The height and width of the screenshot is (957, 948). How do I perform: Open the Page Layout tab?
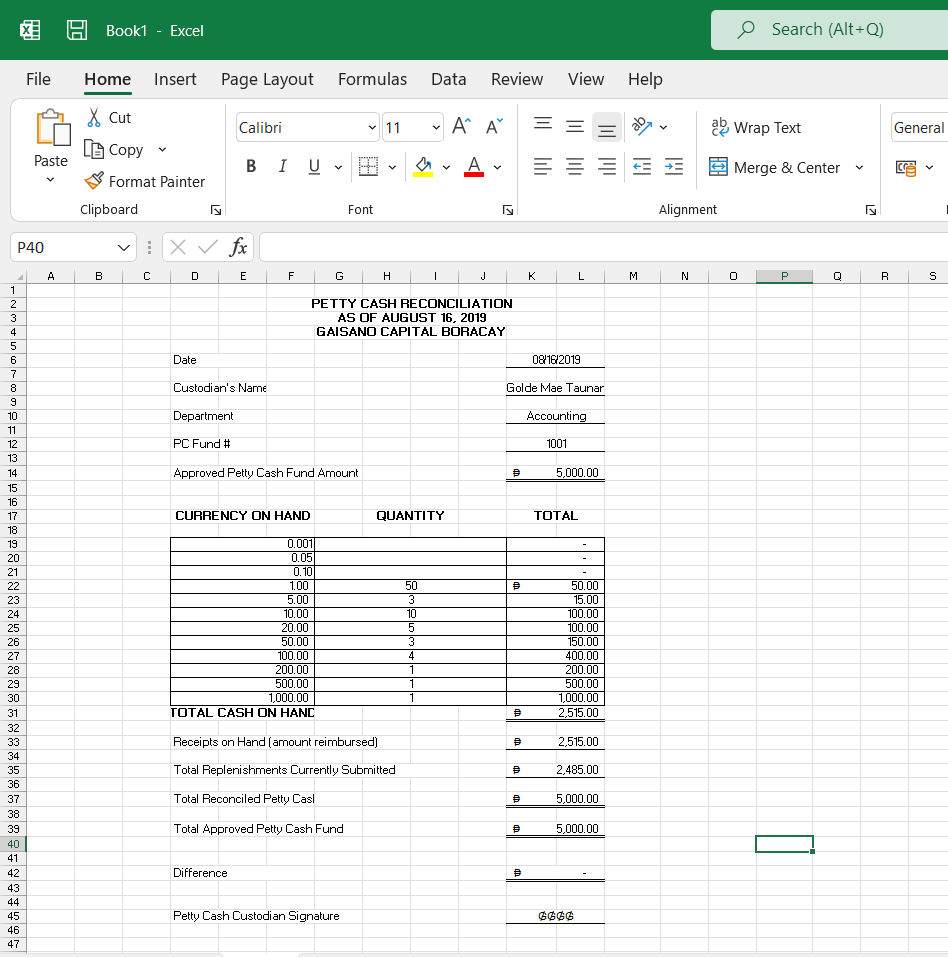267,79
